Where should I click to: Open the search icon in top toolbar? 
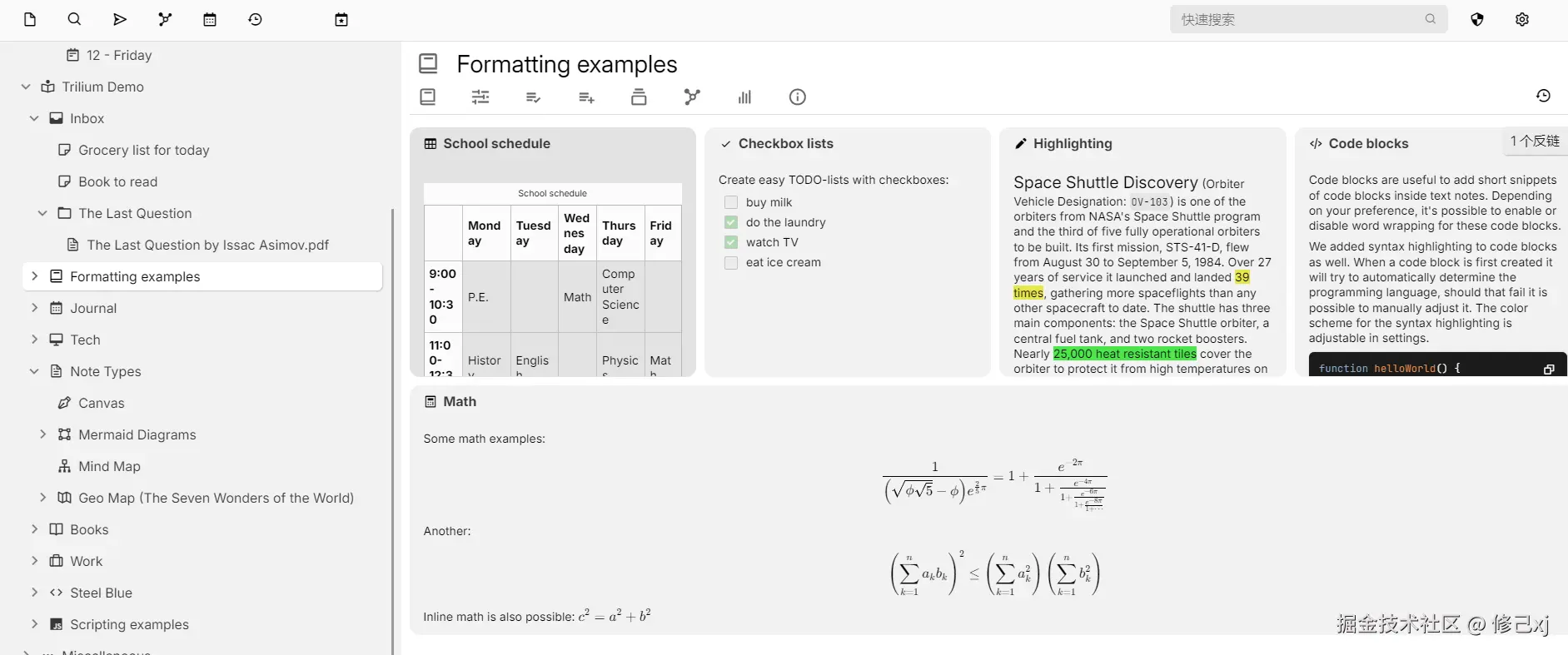(74, 19)
